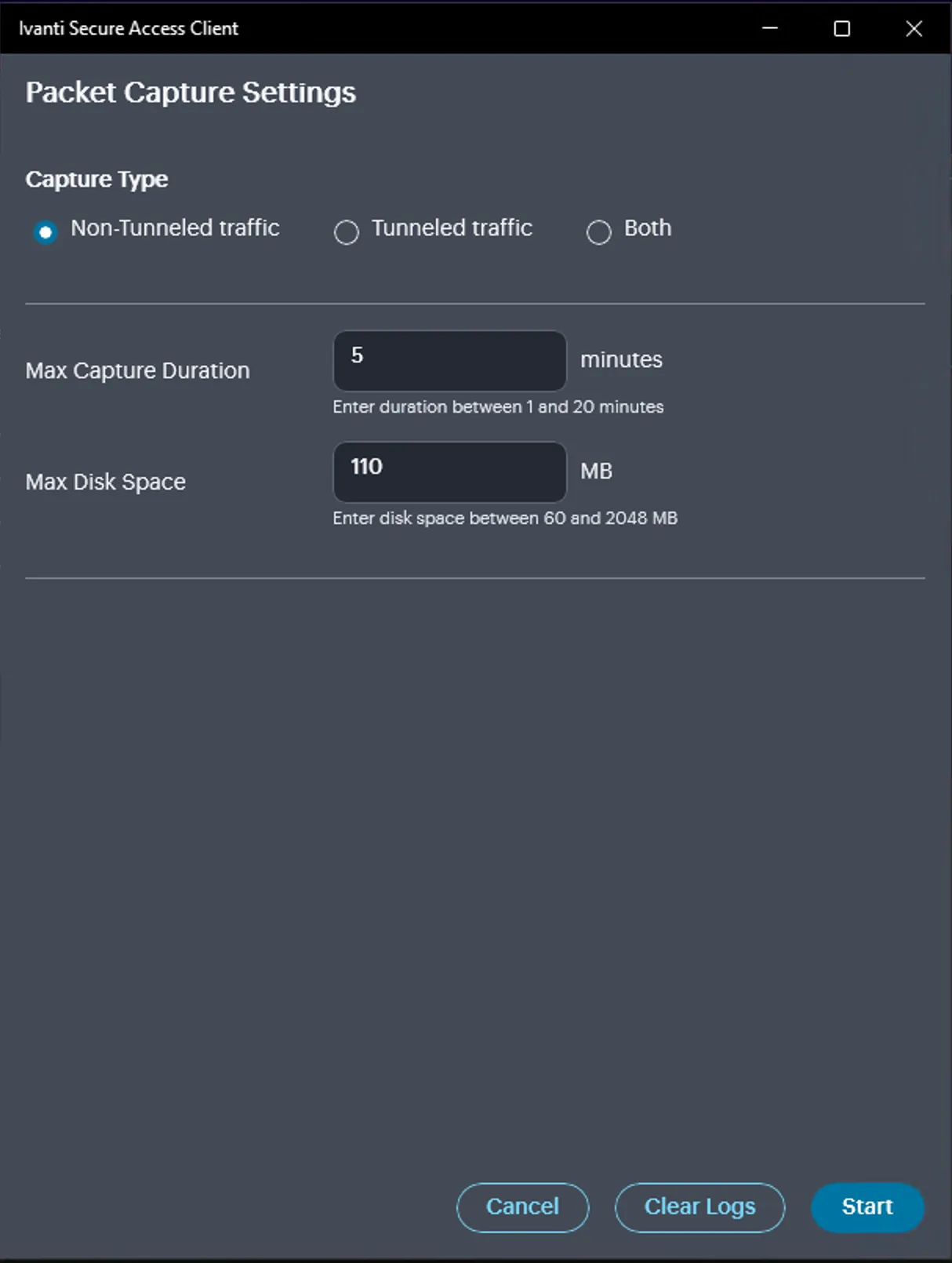The height and width of the screenshot is (1263, 952).
Task: Start the packet capture
Action: (x=867, y=1207)
